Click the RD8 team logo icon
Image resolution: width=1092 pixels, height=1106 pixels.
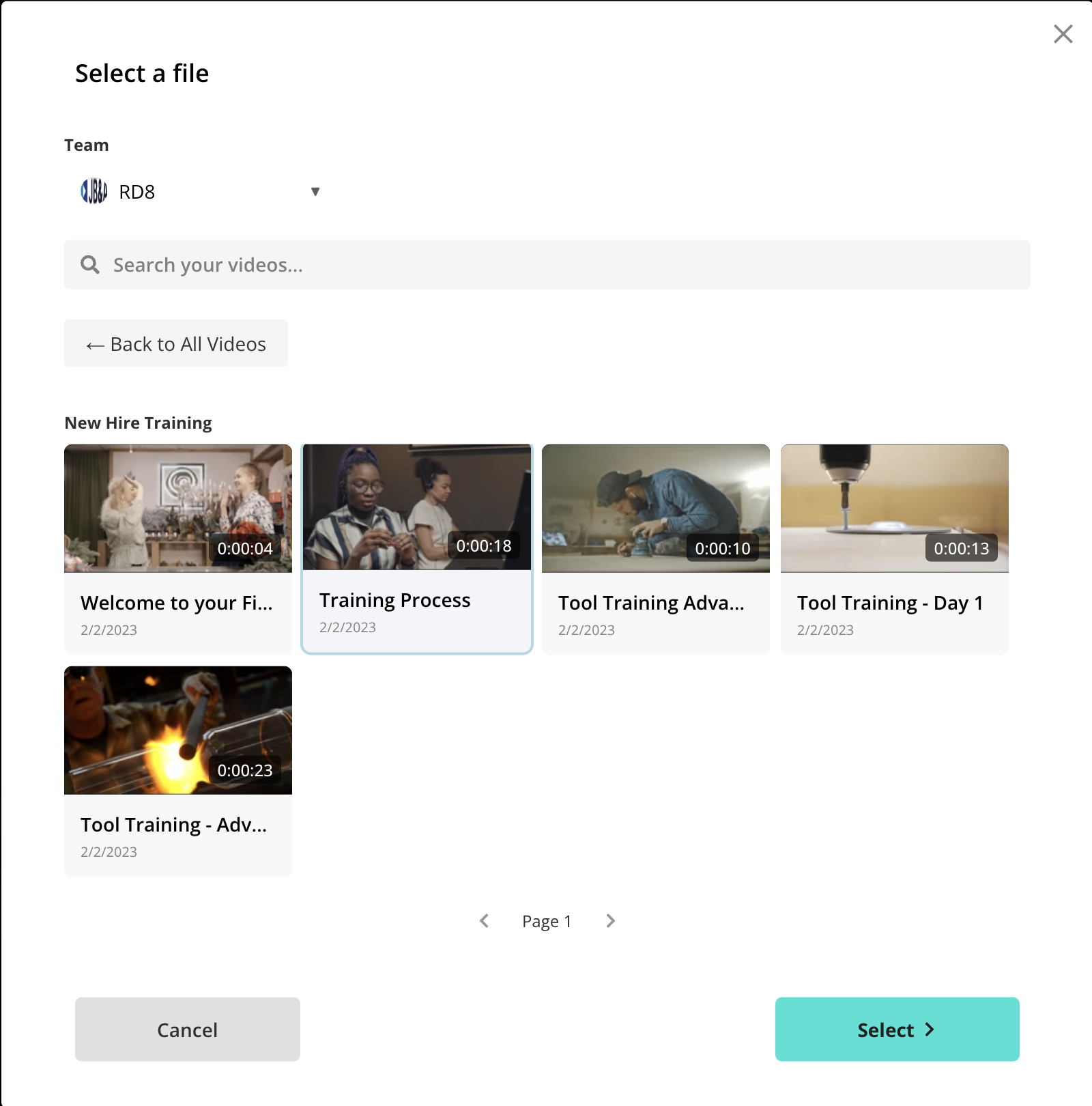(x=94, y=191)
